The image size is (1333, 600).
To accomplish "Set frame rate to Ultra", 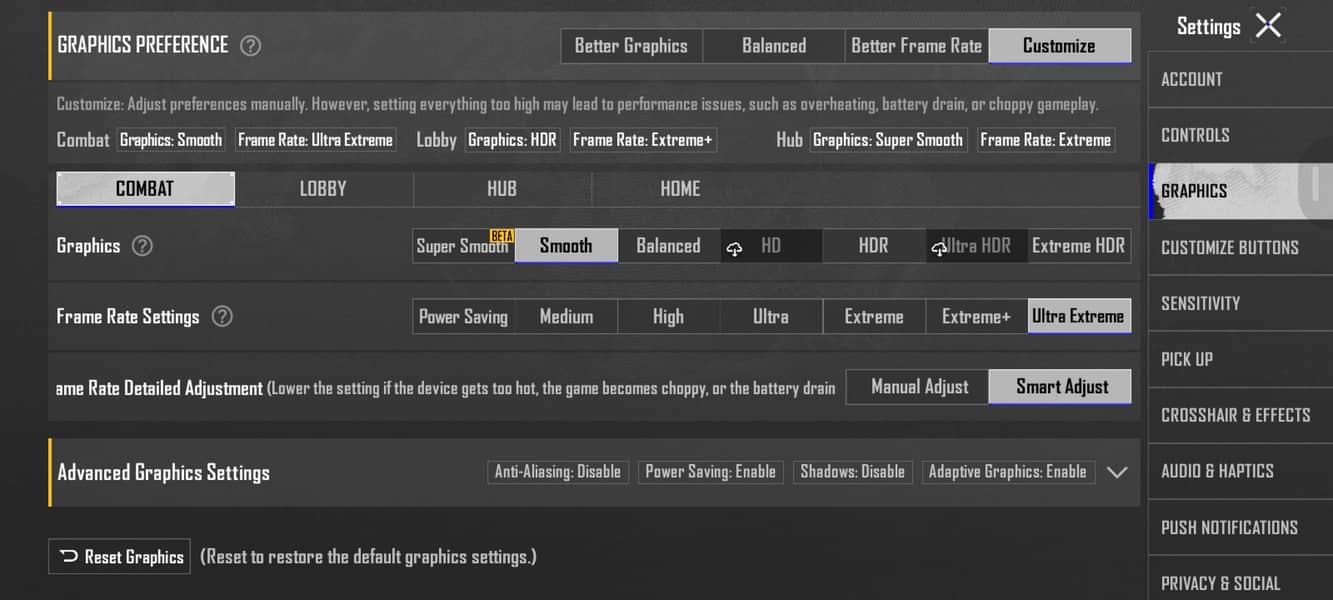I will tap(771, 317).
